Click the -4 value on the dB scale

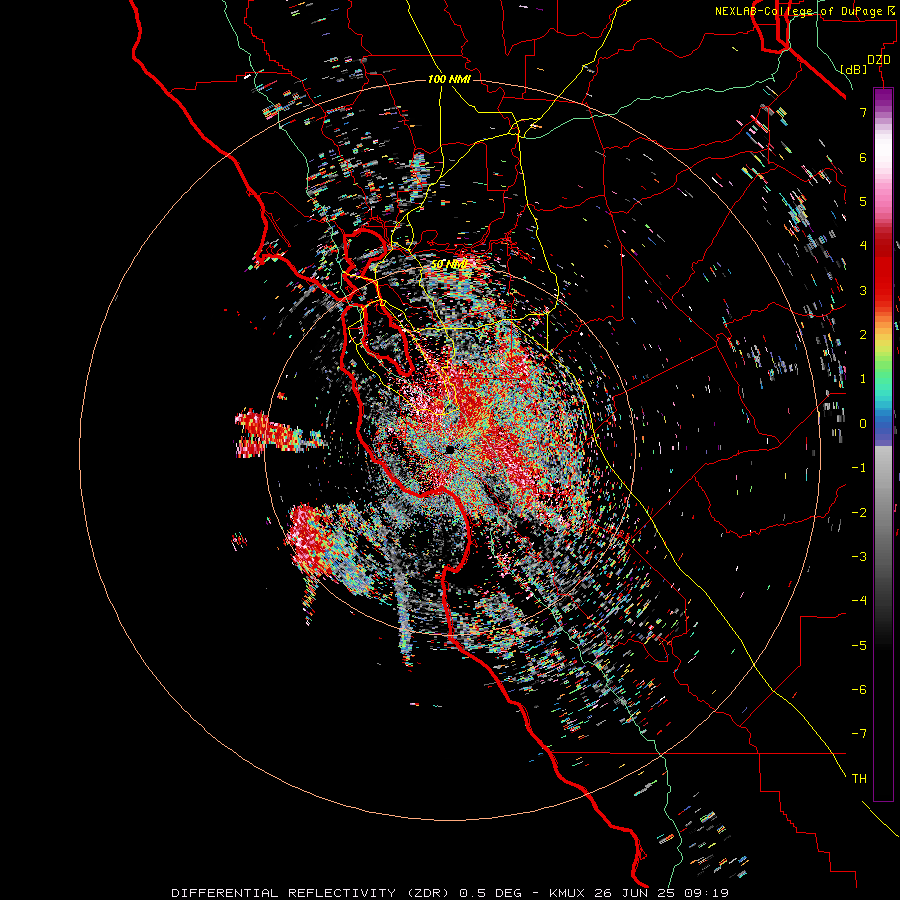(859, 601)
